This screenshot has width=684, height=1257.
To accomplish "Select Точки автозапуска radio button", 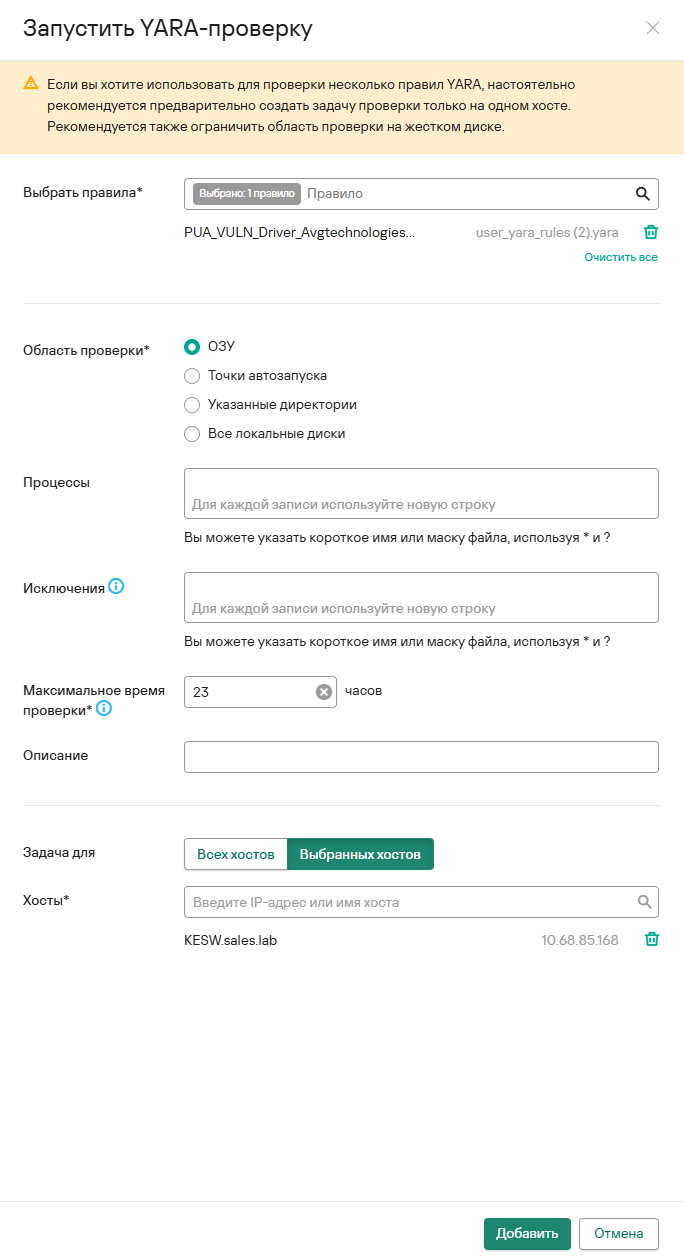I will (x=193, y=376).
